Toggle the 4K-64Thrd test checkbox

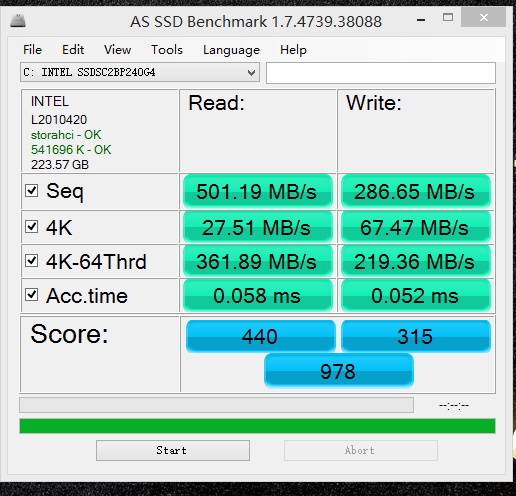coord(32,261)
